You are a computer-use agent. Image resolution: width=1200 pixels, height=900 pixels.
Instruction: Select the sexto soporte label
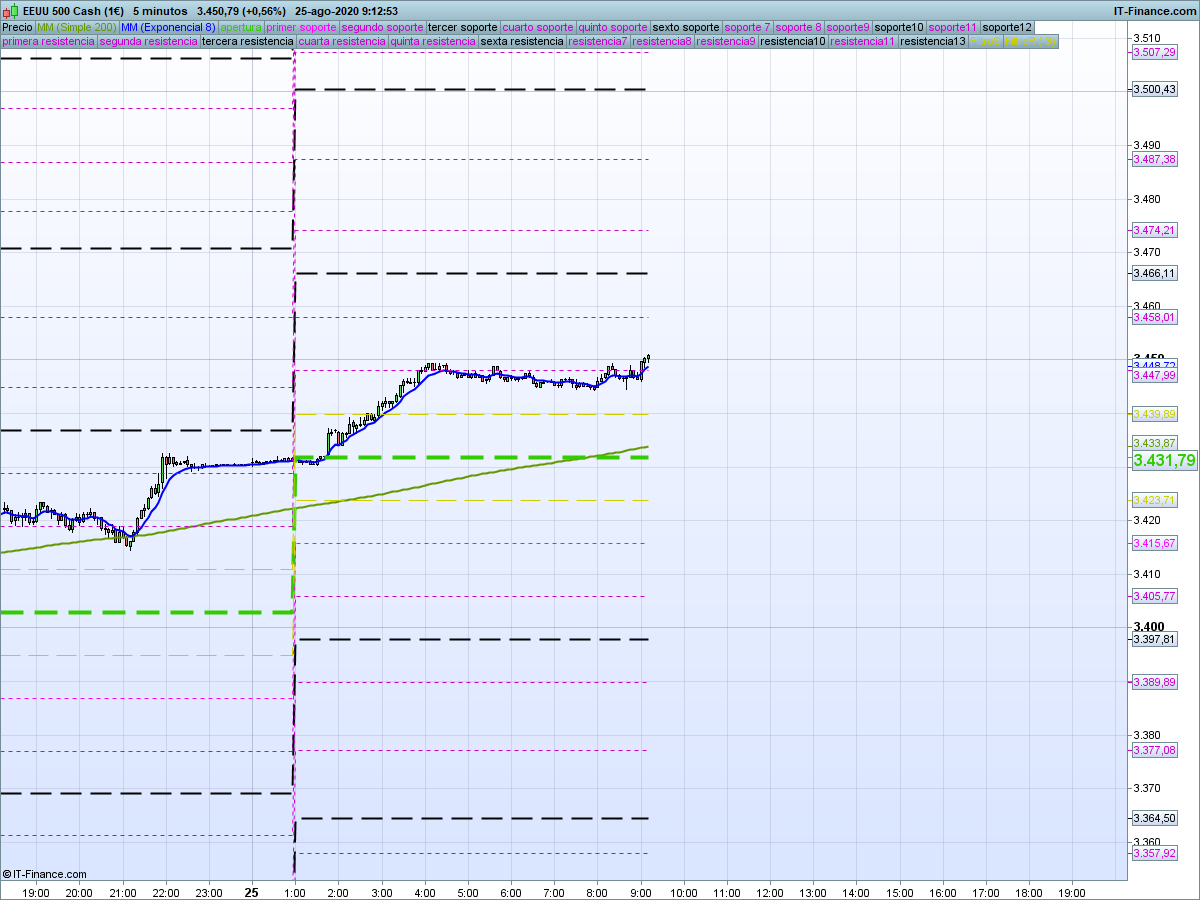click(x=685, y=27)
